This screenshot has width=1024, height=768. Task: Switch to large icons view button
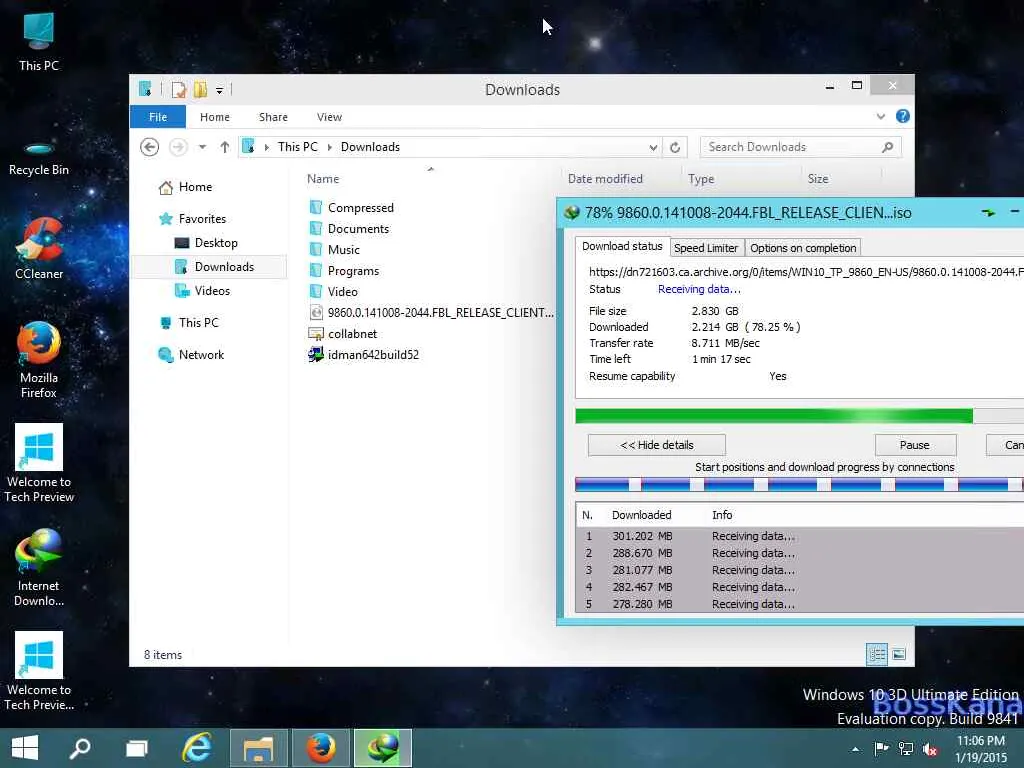(899, 655)
